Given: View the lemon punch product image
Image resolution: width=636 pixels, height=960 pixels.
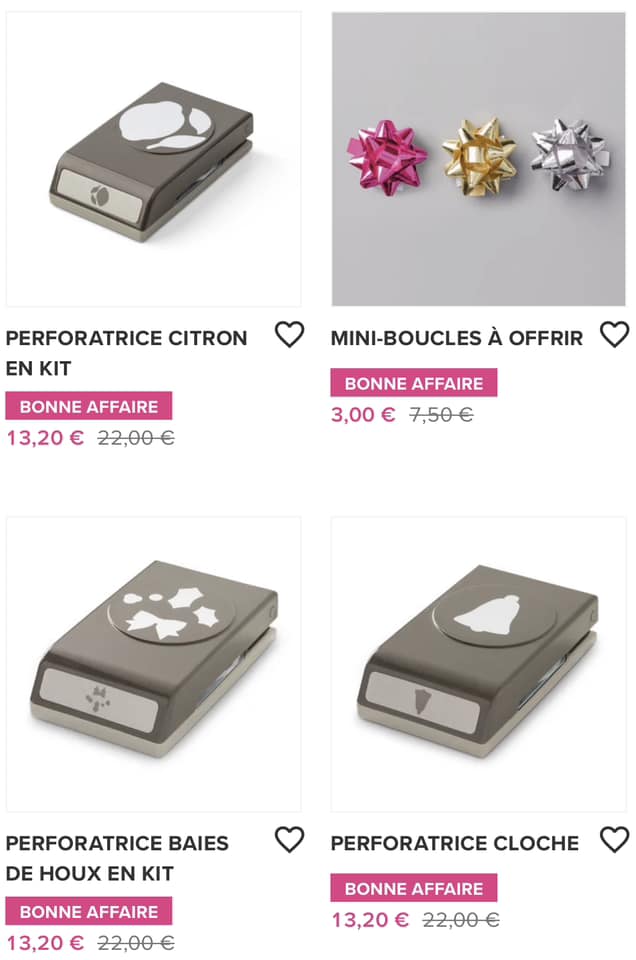Looking at the screenshot, I should coord(153,160).
